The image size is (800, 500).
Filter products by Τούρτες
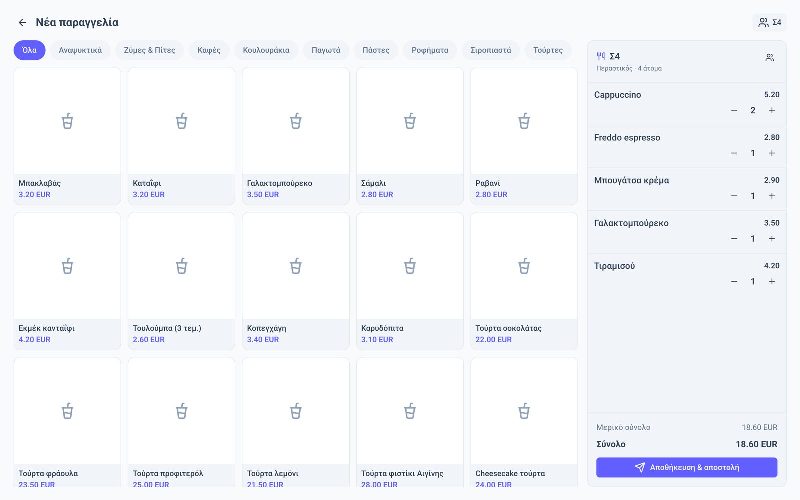548,50
